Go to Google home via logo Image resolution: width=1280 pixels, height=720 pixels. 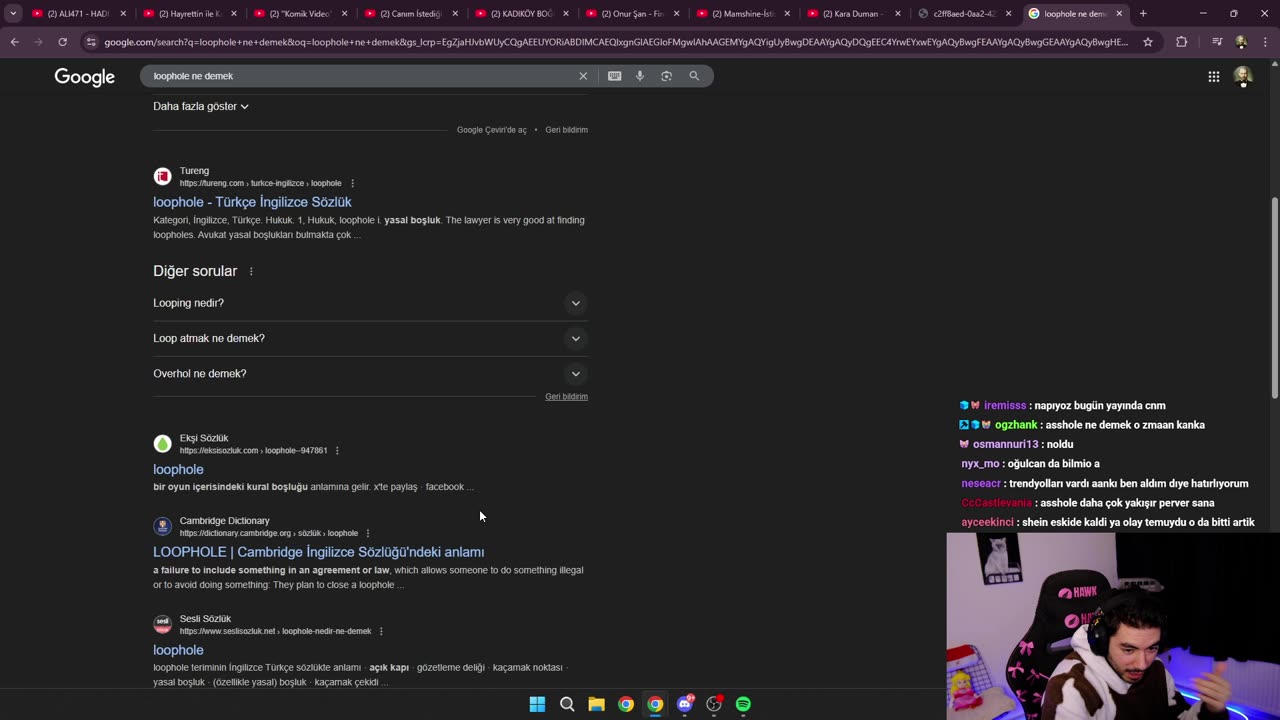click(x=85, y=77)
